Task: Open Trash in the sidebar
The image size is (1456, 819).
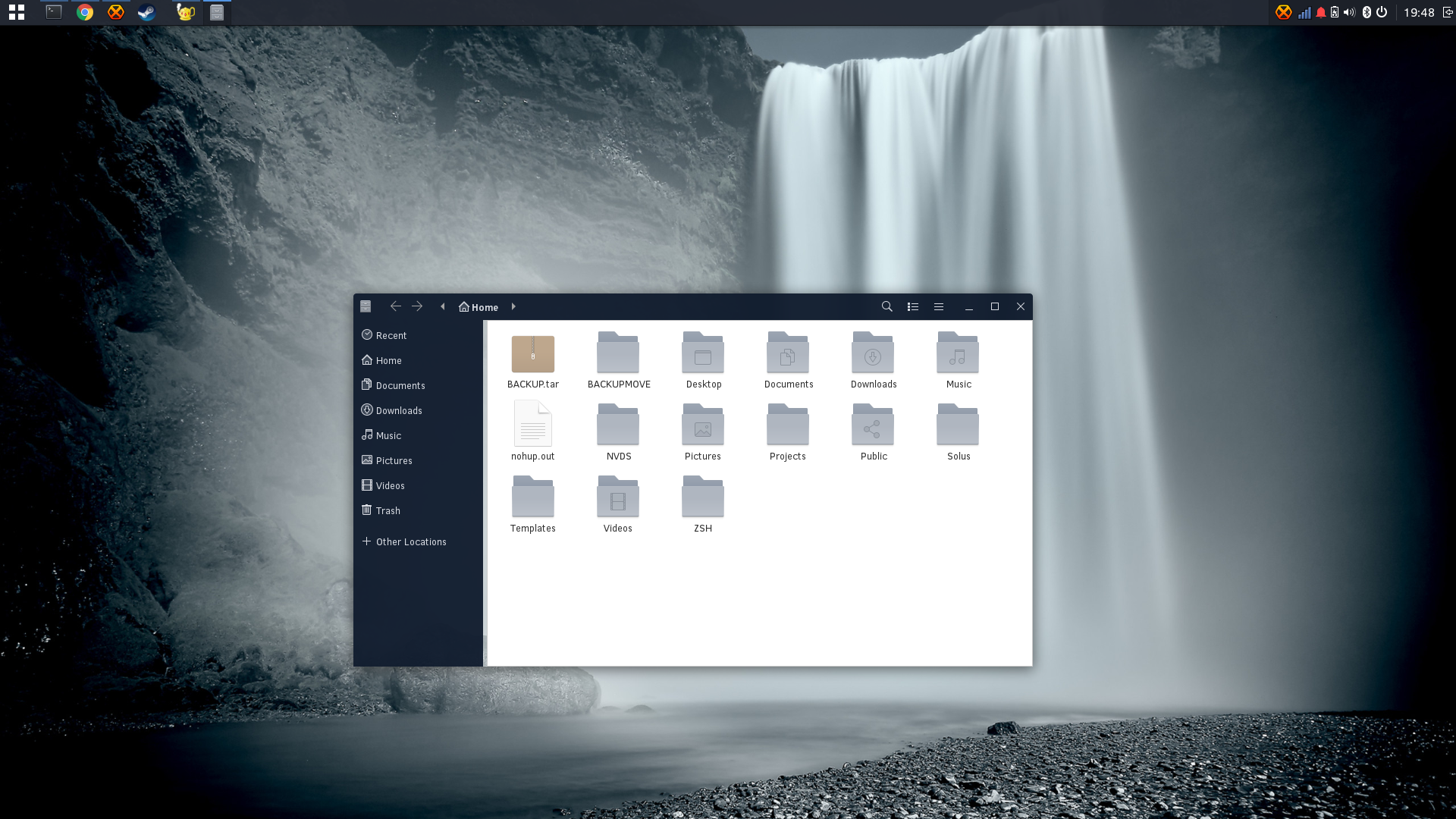Action: tap(419, 510)
